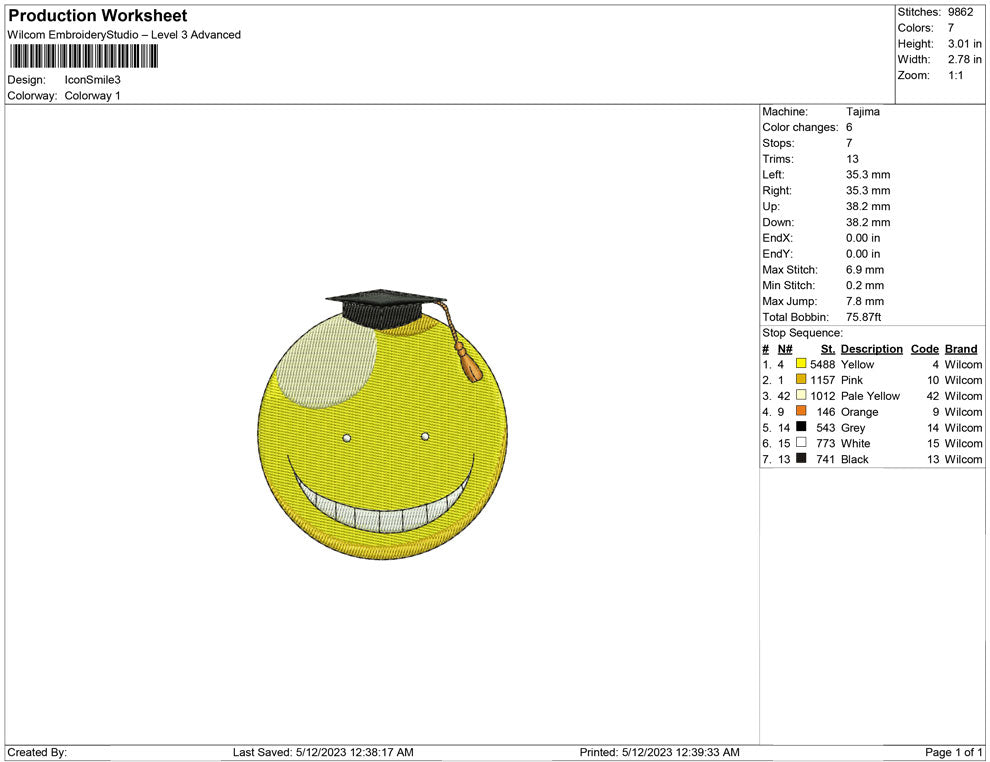
Task: Click the Brand column header
Action: point(961,349)
